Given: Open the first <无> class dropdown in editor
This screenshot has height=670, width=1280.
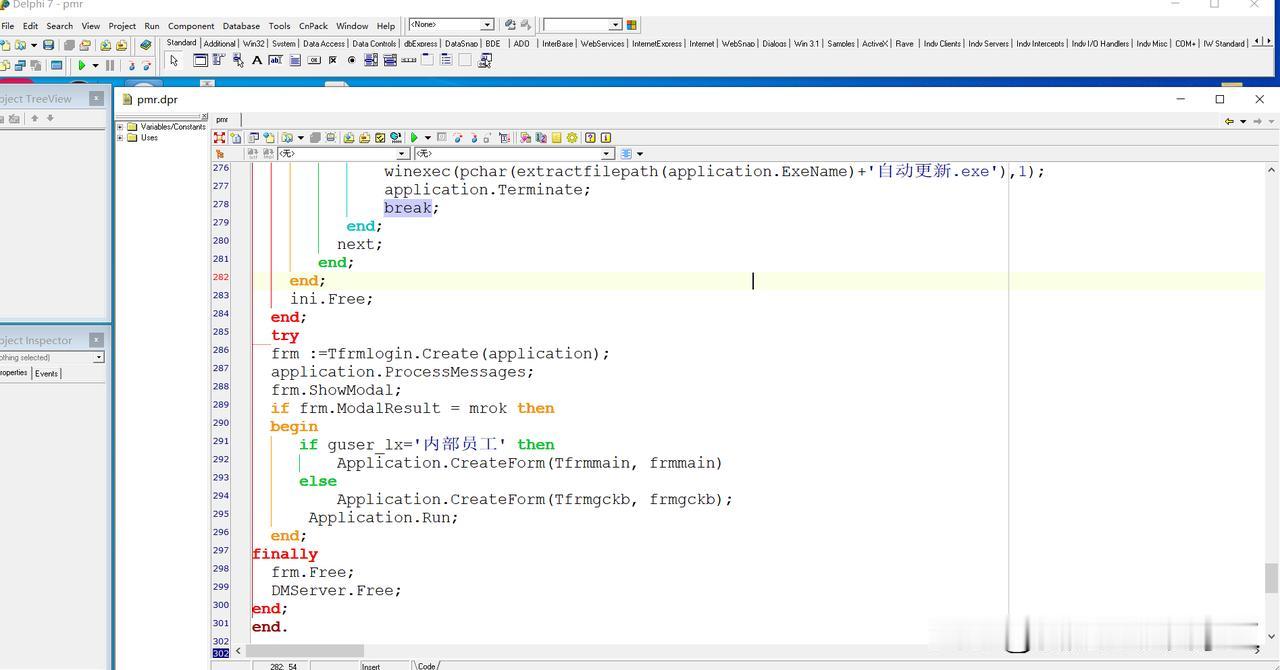Looking at the screenshot, I should point(403,154).
